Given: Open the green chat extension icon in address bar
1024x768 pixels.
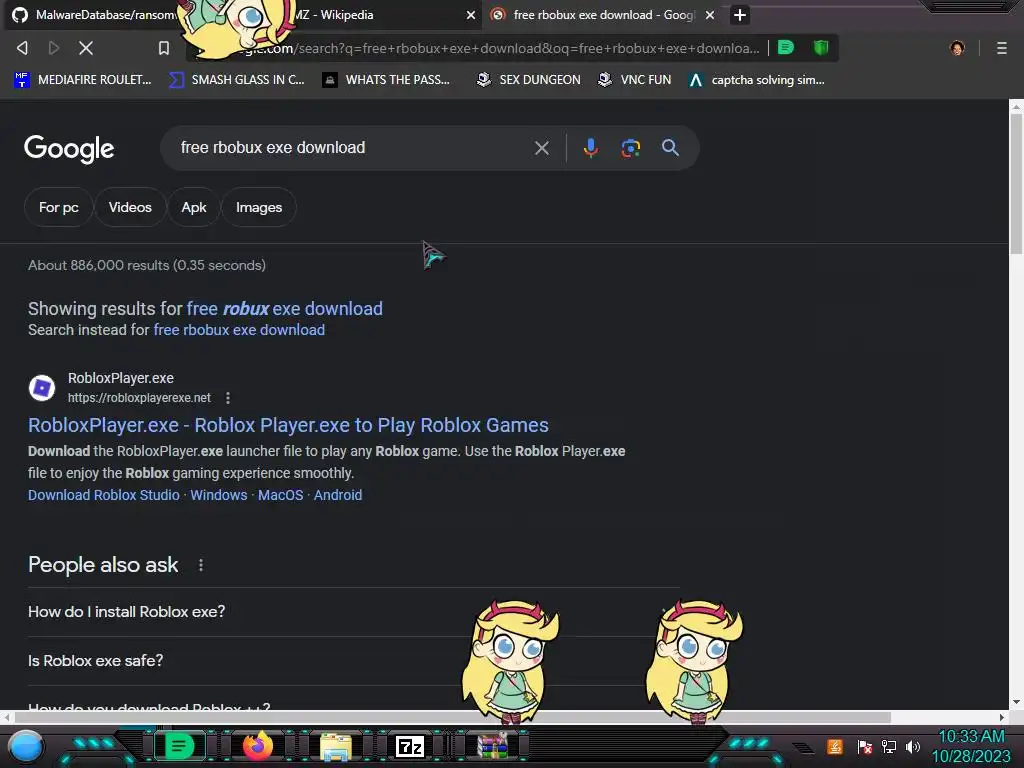Looking at the screenshot, I should 786,48.
